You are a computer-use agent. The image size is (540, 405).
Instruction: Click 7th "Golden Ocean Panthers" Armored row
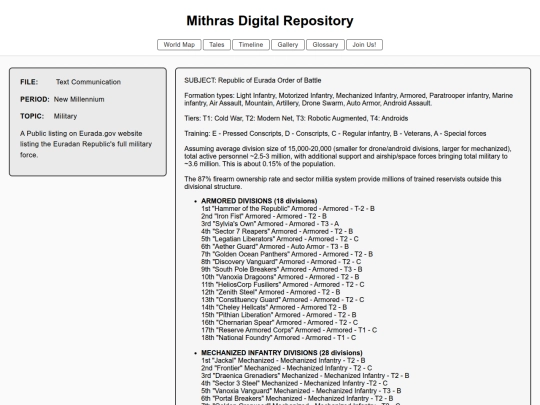287,254
